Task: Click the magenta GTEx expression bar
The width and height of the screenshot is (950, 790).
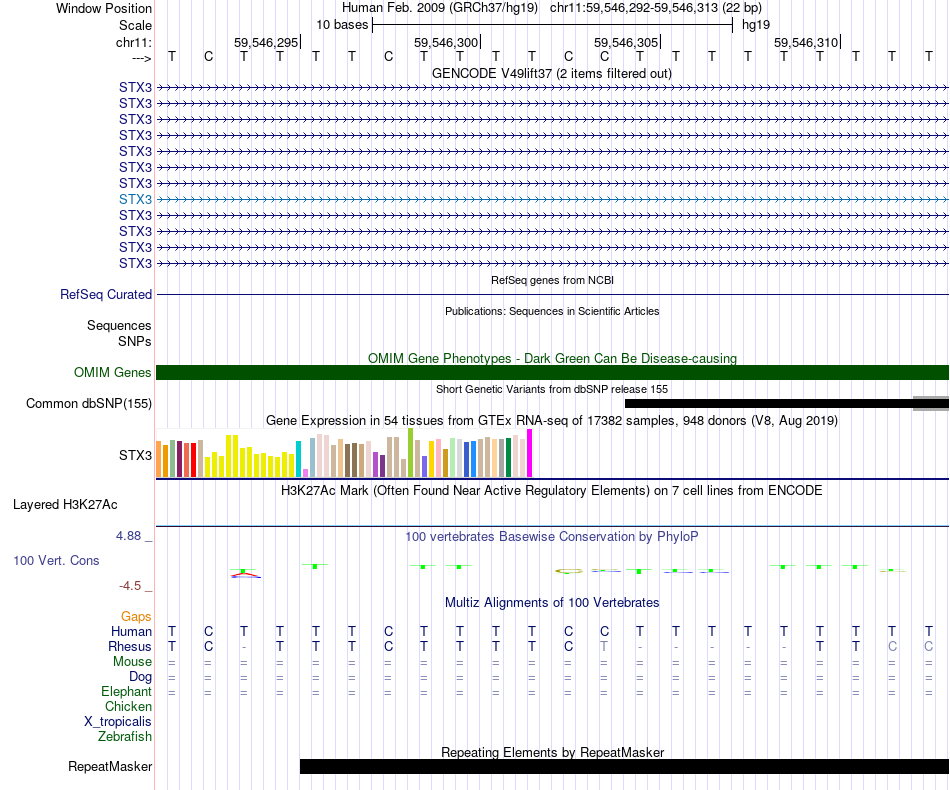Action: (530, 453)
